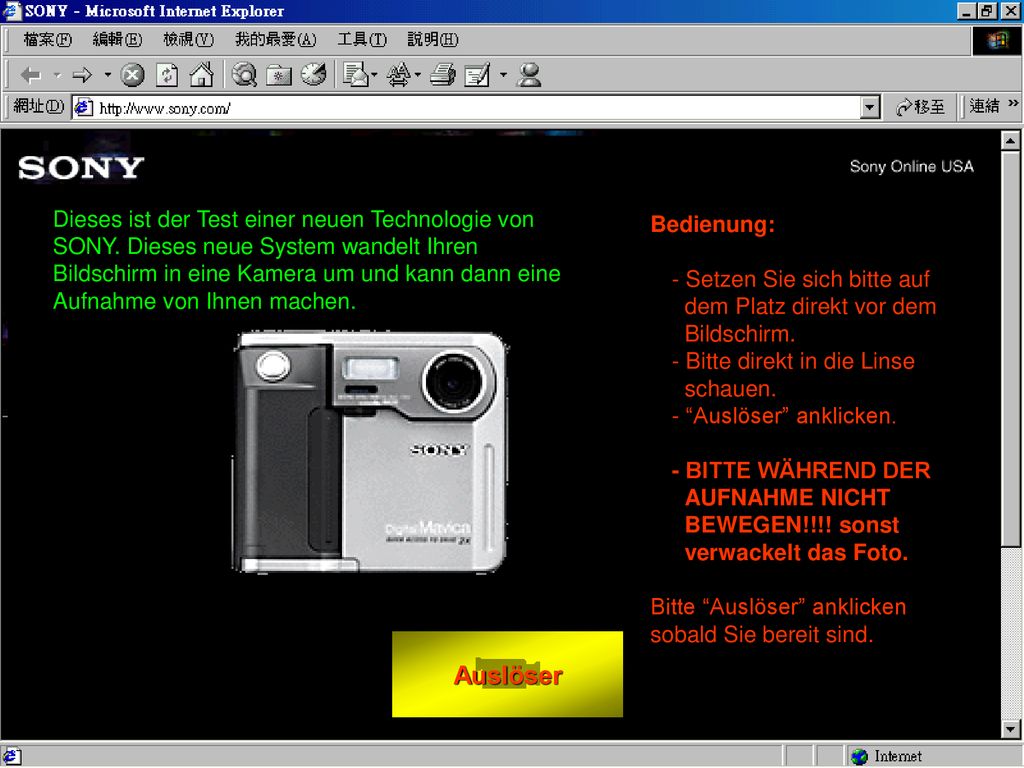Click the vertical scrollbar down arrow

click(x=1010, y=729)
